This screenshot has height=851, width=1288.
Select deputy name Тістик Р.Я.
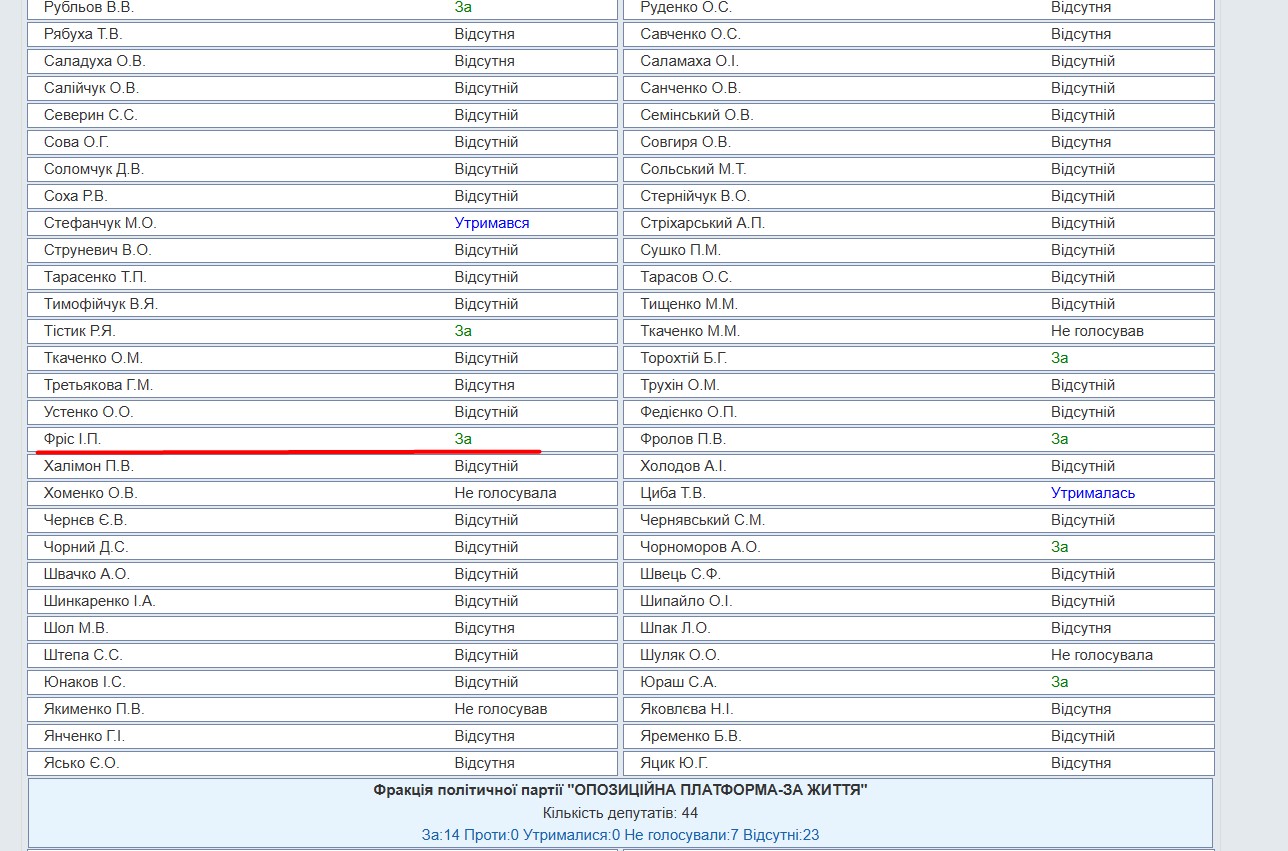click(x=80, y=331)
